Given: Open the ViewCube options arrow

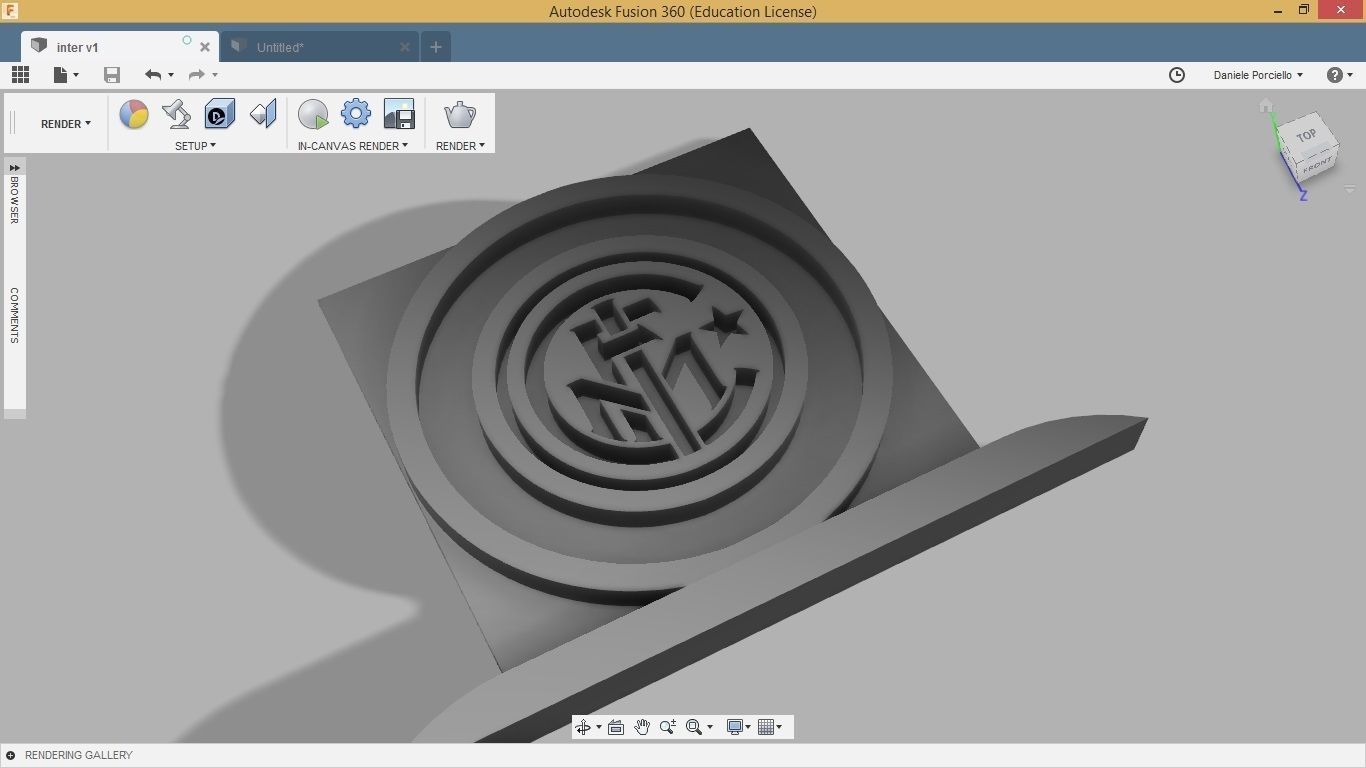Looking at the screenshot, I should pyautogui.click(x=1349, y=190).
